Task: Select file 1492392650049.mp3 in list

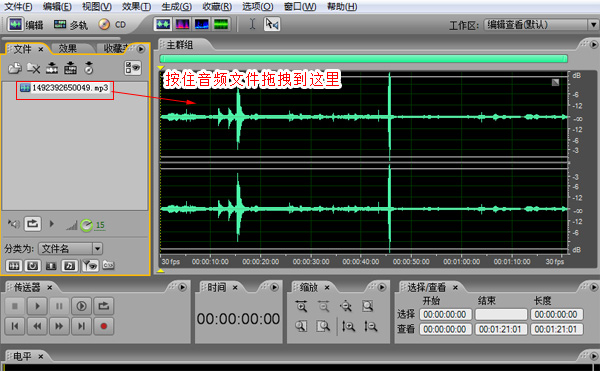Action: (x=64, y=88)
